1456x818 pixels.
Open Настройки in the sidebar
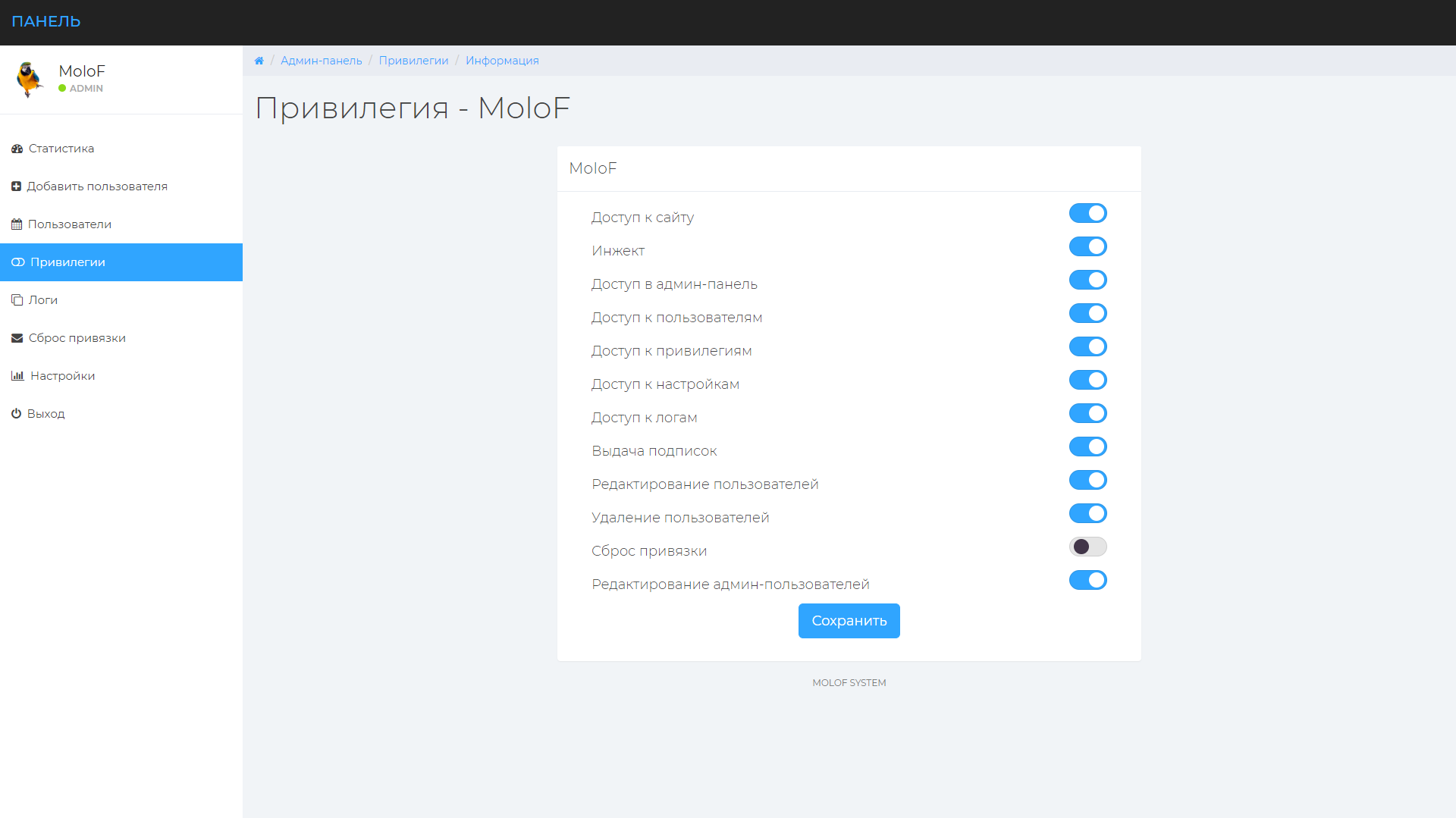(121, 376)
